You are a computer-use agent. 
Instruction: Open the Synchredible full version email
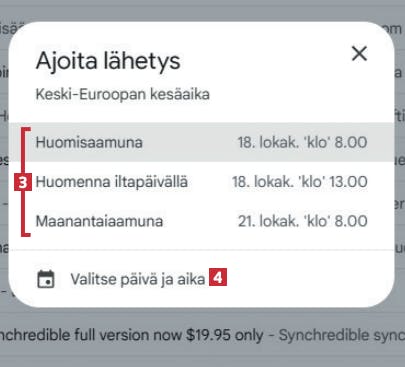coord(202,335)
